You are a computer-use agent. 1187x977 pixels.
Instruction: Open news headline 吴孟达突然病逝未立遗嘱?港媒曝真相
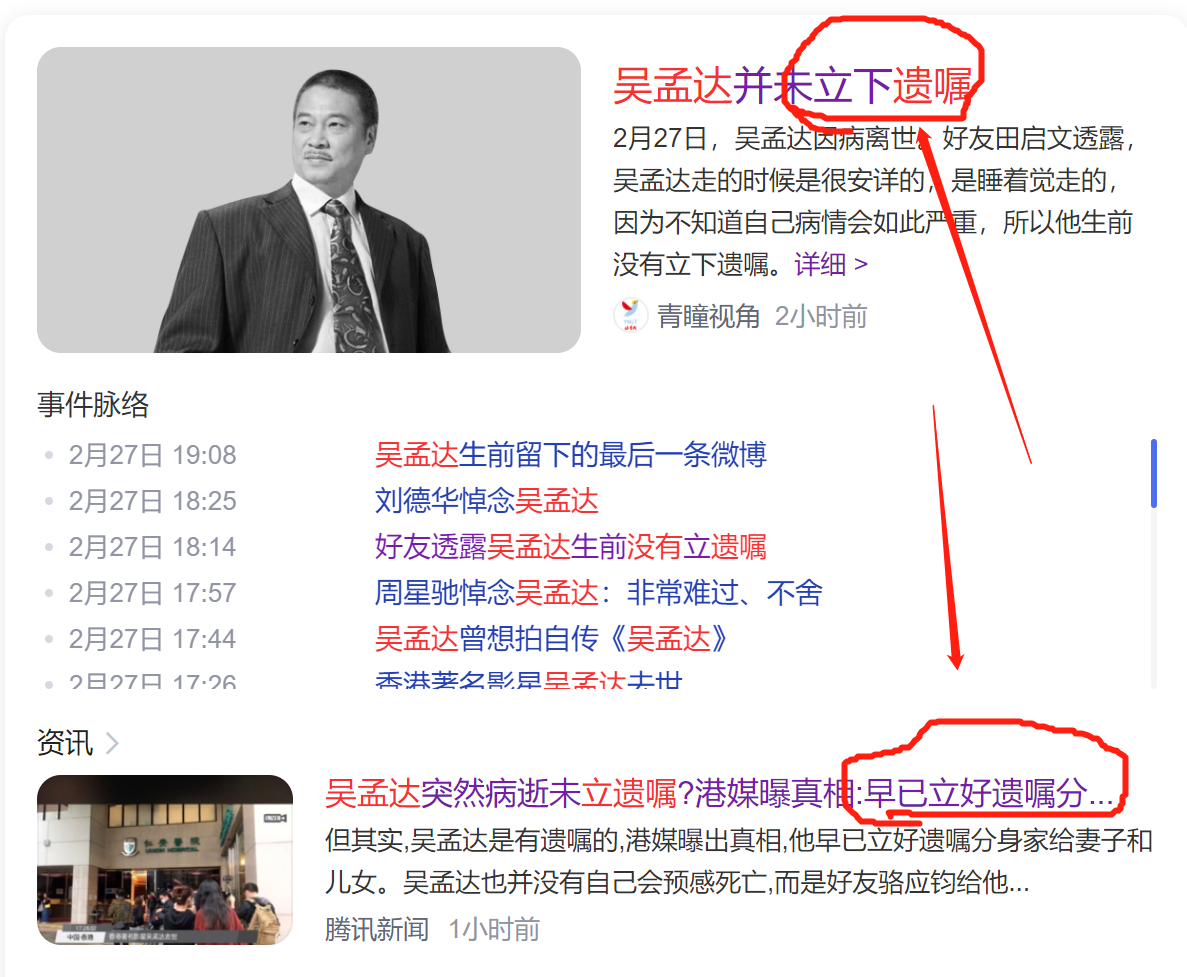pyautogui.click(x=719, y=793)
